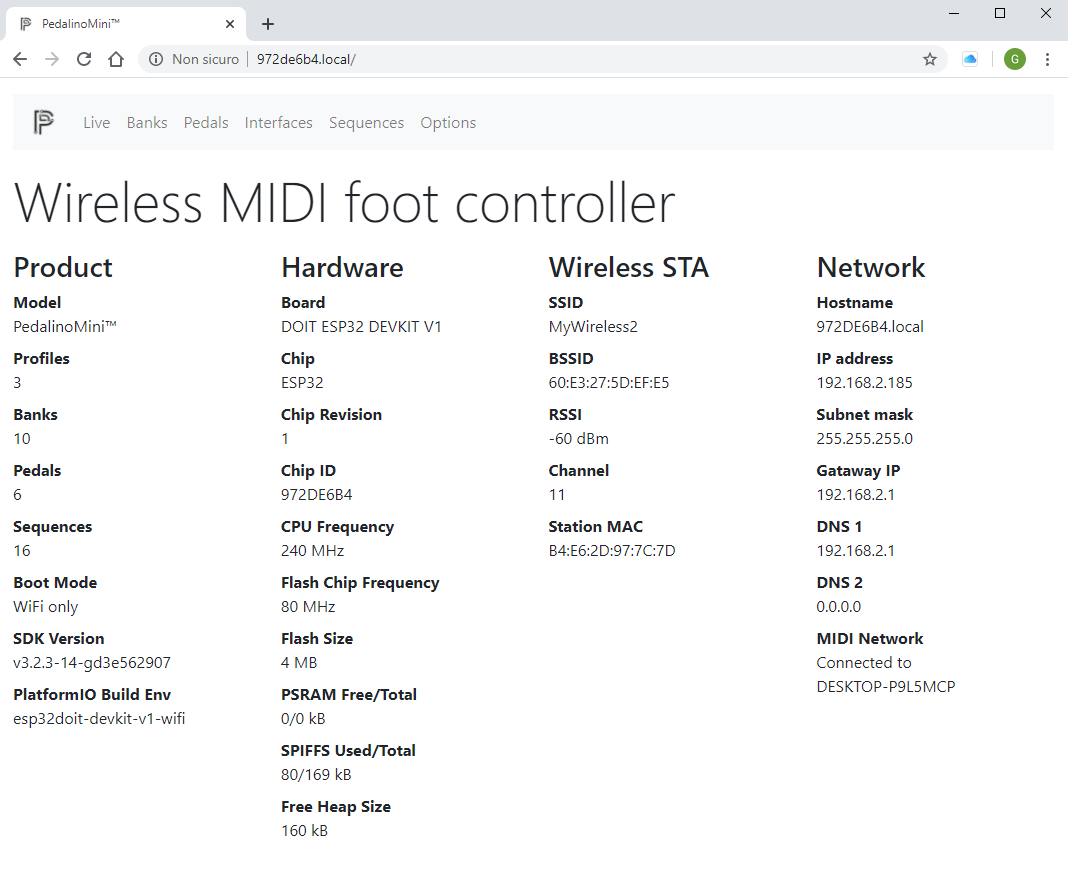Open Chrome three-dot menu
This screenshot has width=1068, height=883.
[1047, 59]
